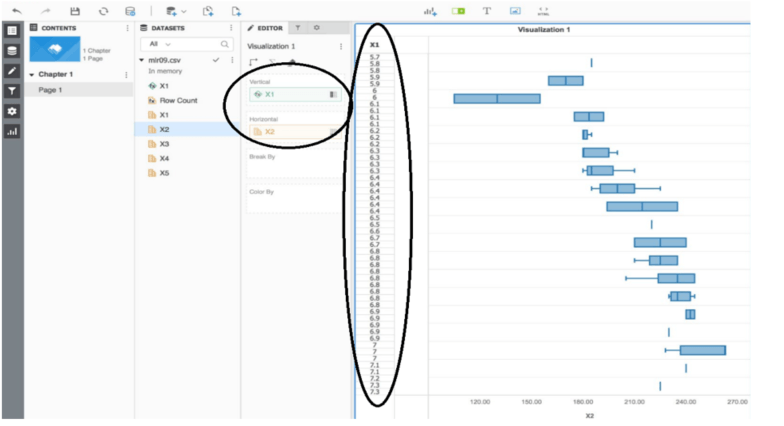Select the Row Count metric
Image resolution: width=784 pixels, height=426 pixels.
click(178, 101)
